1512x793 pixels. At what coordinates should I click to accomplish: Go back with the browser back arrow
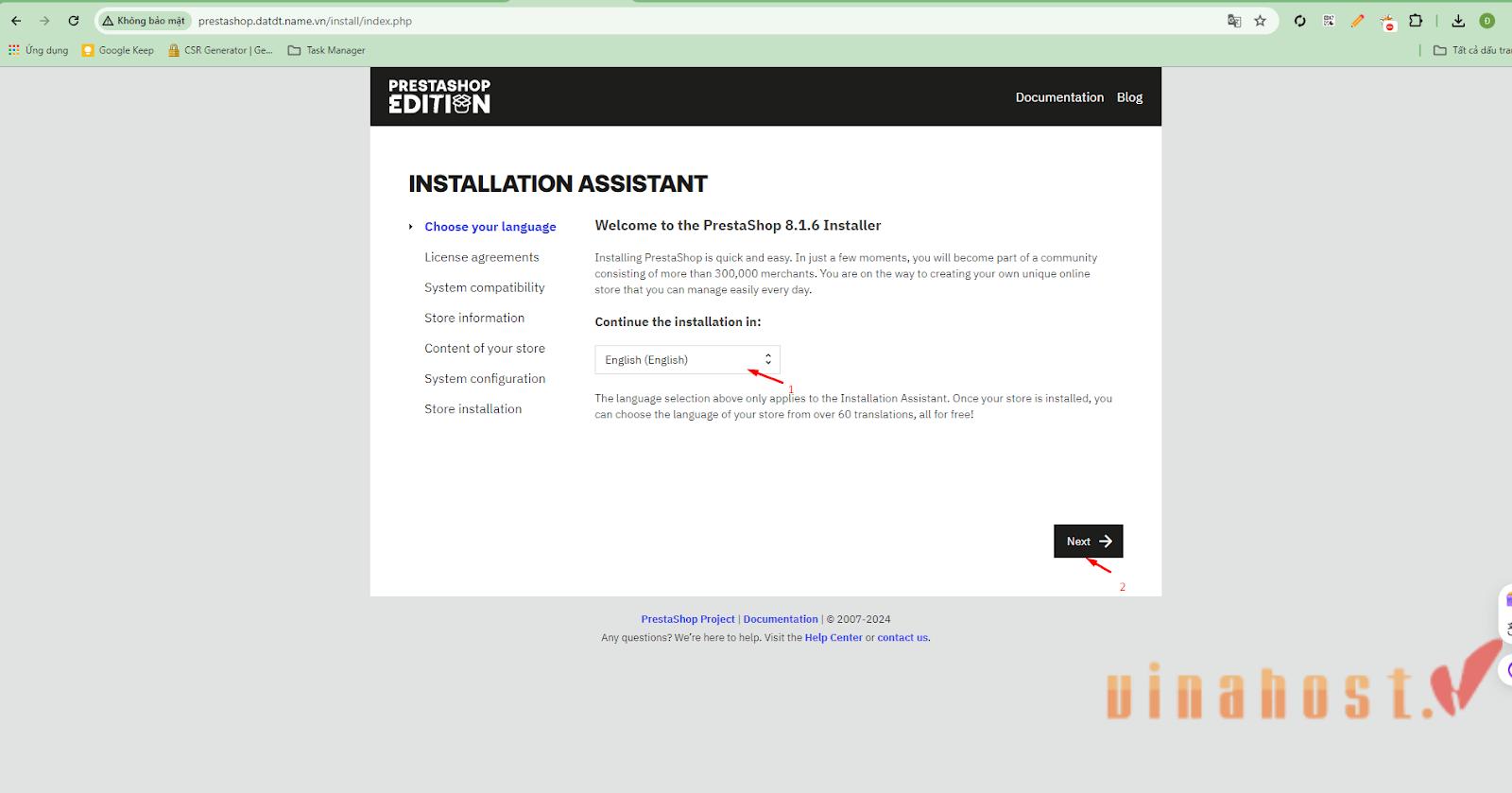pos(16,21)
